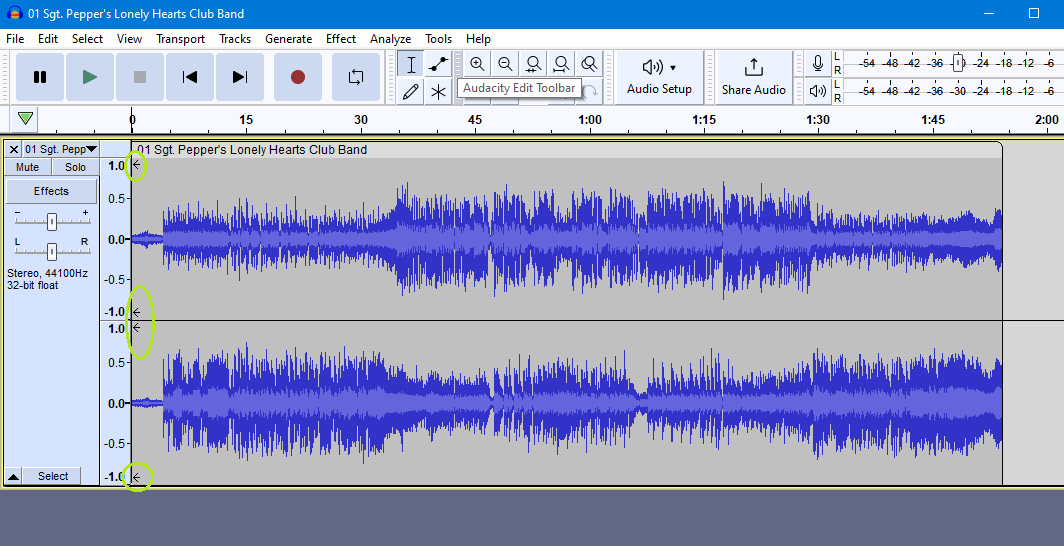Click timeline ruler at the 1:30 mark

pyautogui.click(x=818, y=120)
